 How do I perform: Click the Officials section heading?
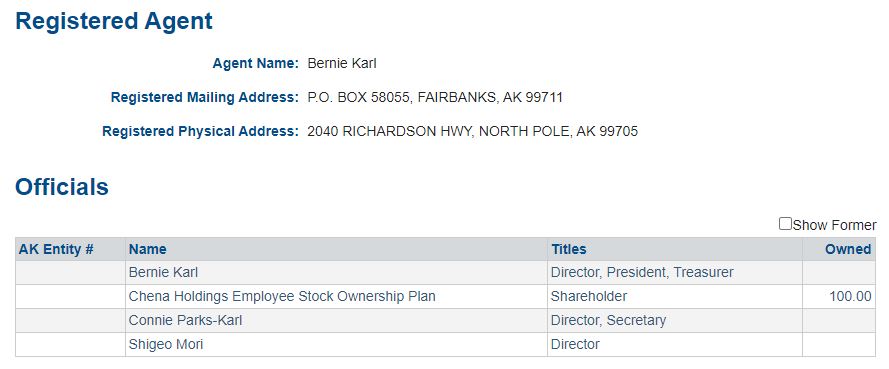62,186
